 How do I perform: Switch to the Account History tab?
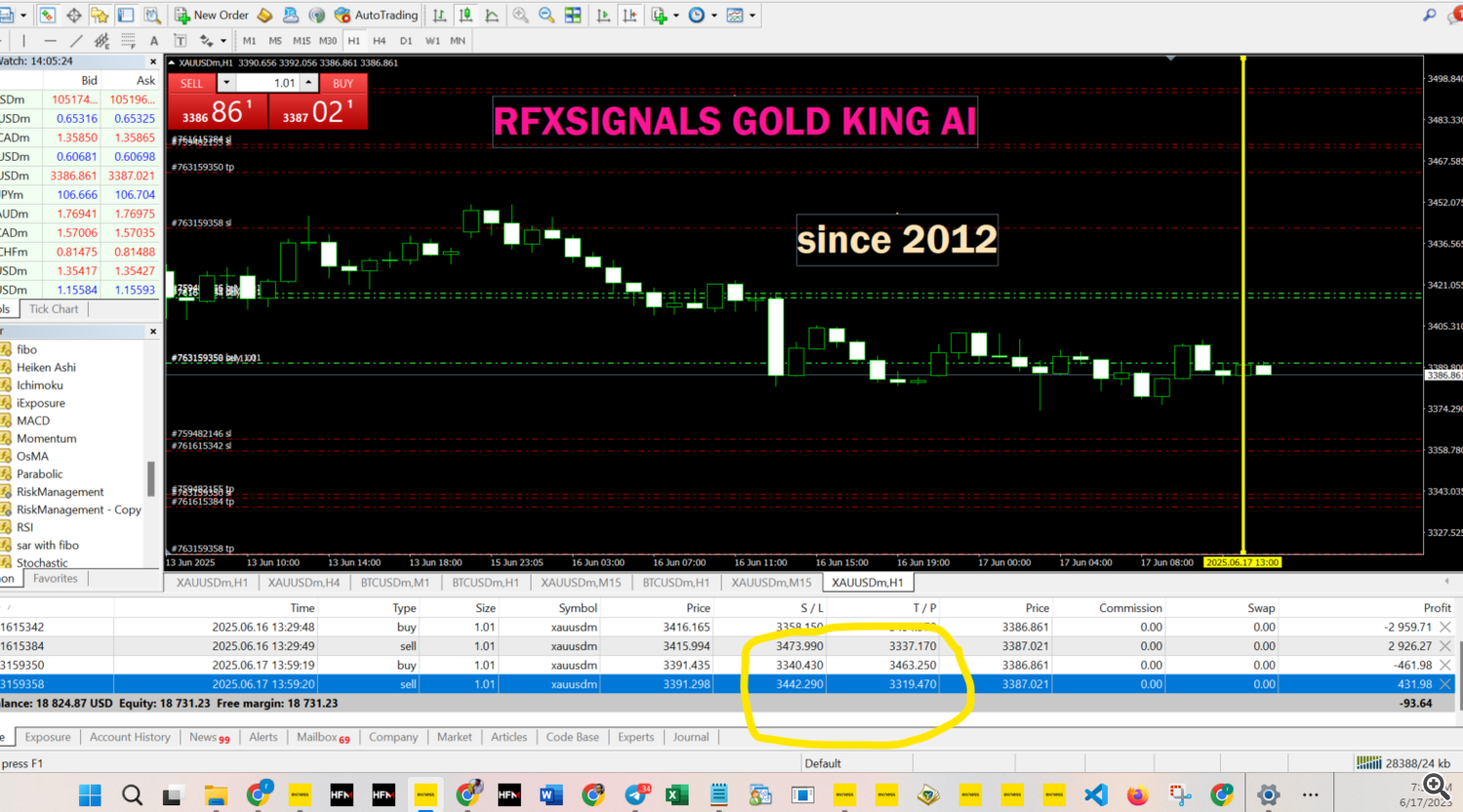tap(130, 737)
